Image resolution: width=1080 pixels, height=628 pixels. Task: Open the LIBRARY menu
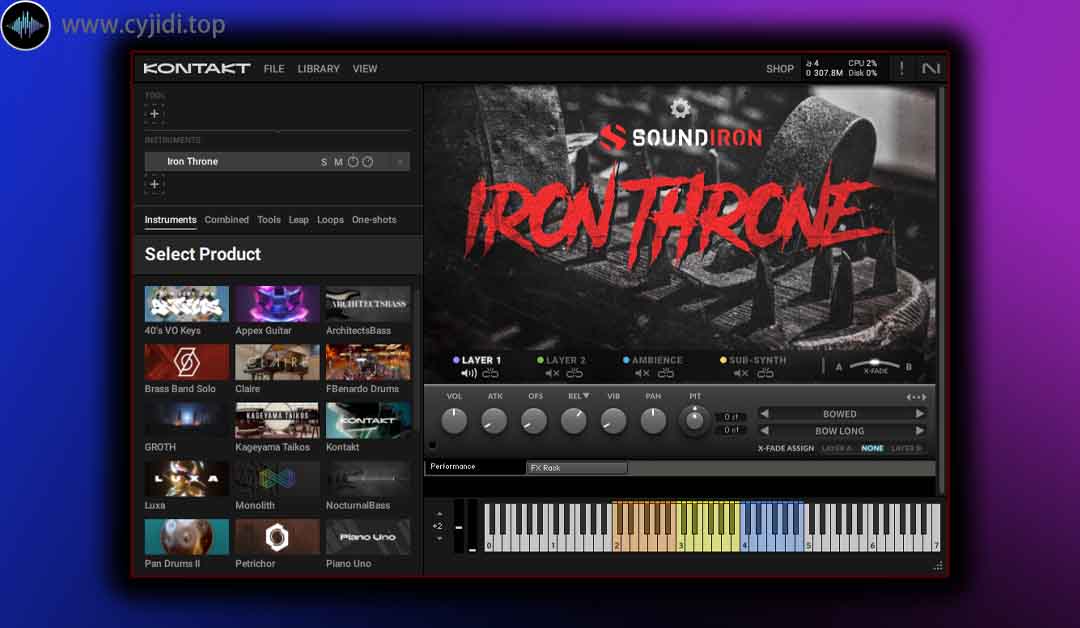(318, 69)
